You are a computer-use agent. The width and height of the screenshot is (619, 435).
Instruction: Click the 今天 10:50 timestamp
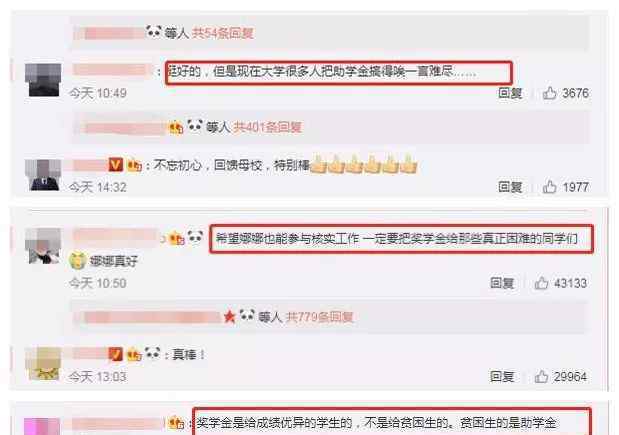[x=98, y=283]
